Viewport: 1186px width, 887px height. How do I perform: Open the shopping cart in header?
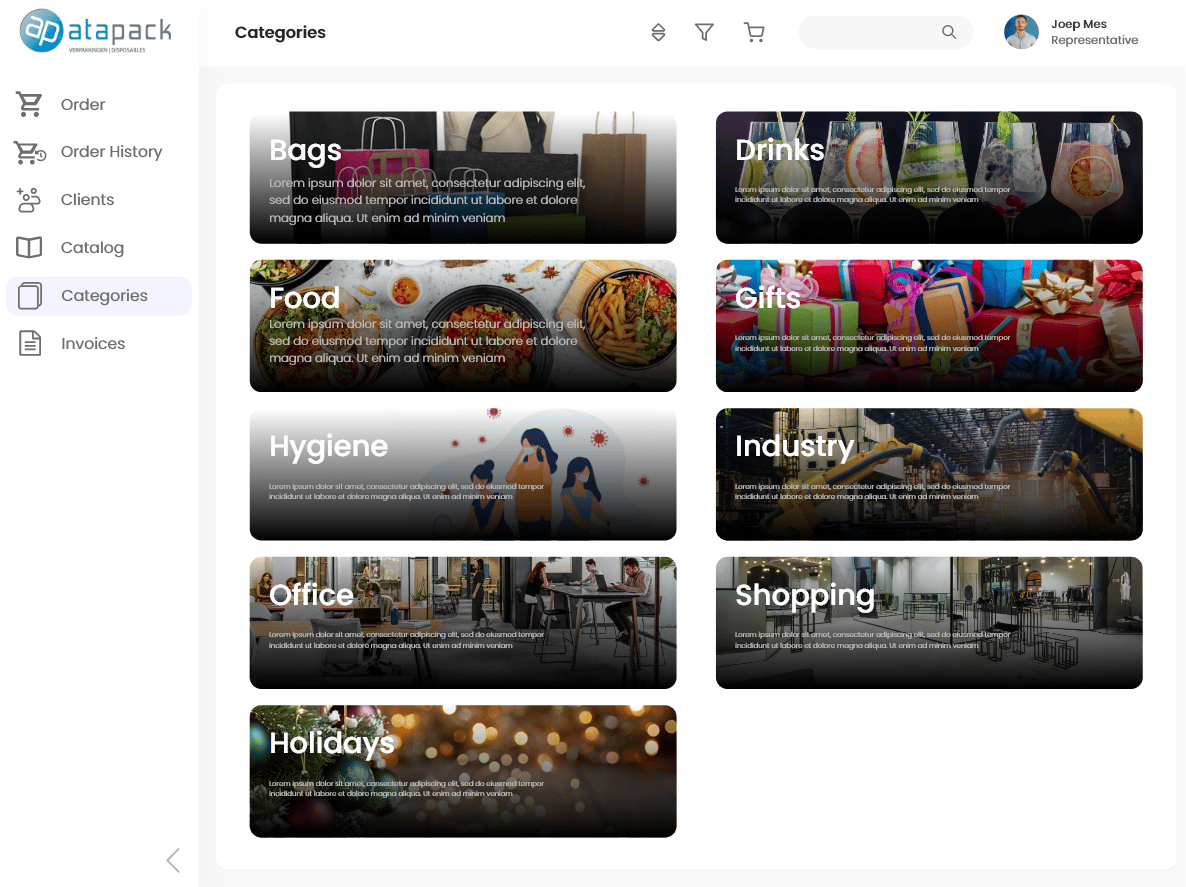754,33
